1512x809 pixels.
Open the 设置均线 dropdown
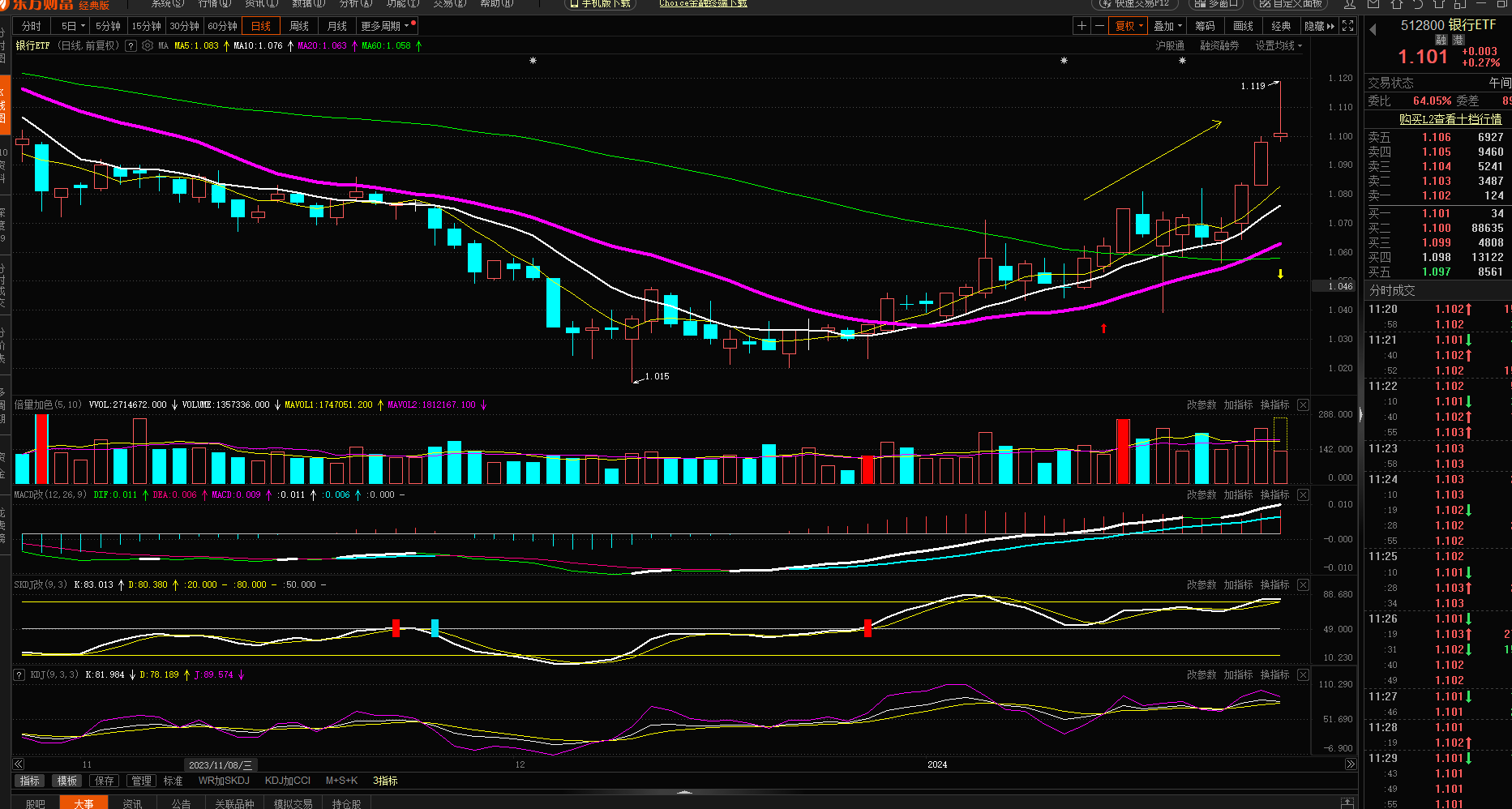click(1279, 46)
